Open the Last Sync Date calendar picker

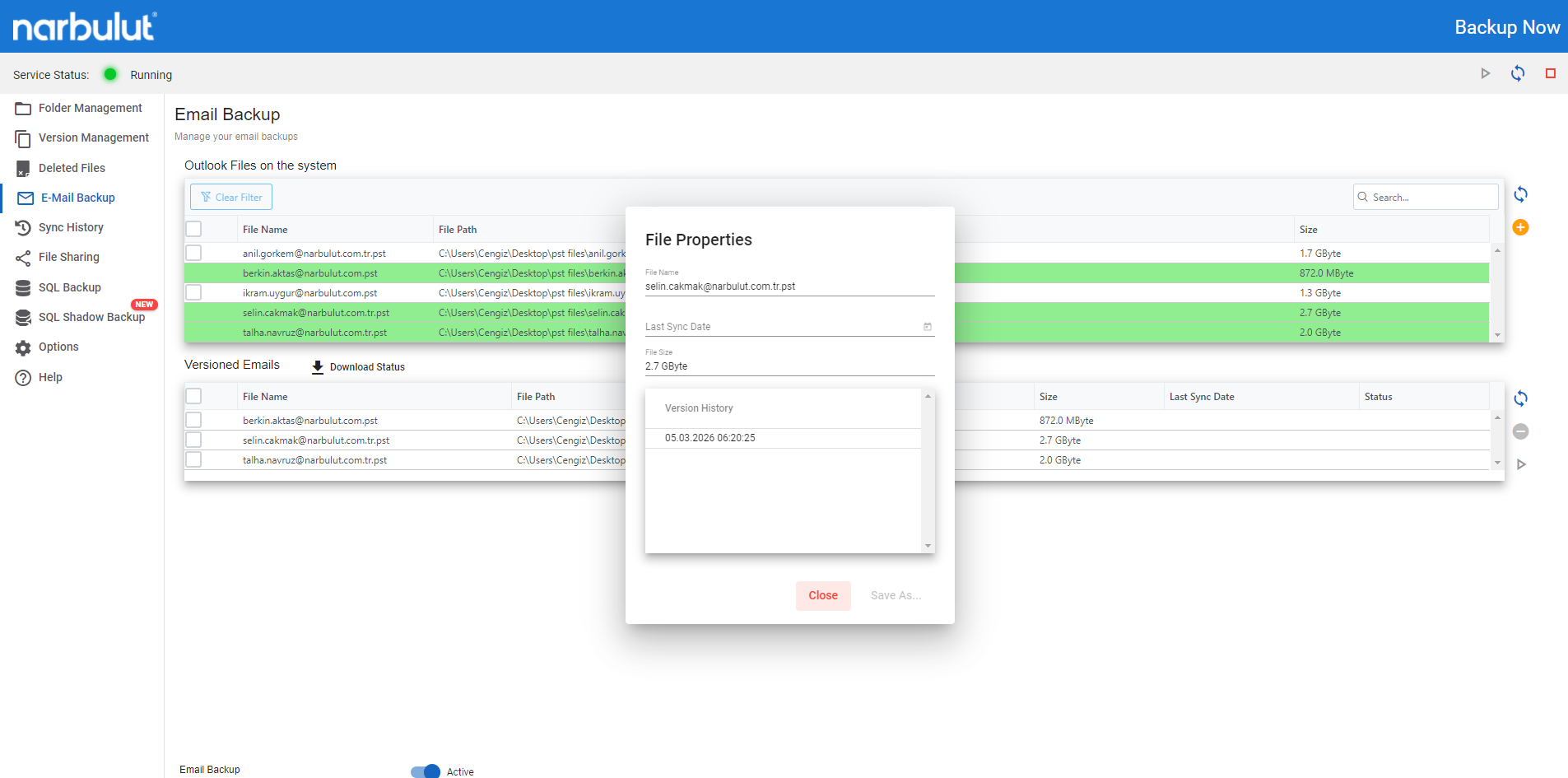click(x=927, y=327)
